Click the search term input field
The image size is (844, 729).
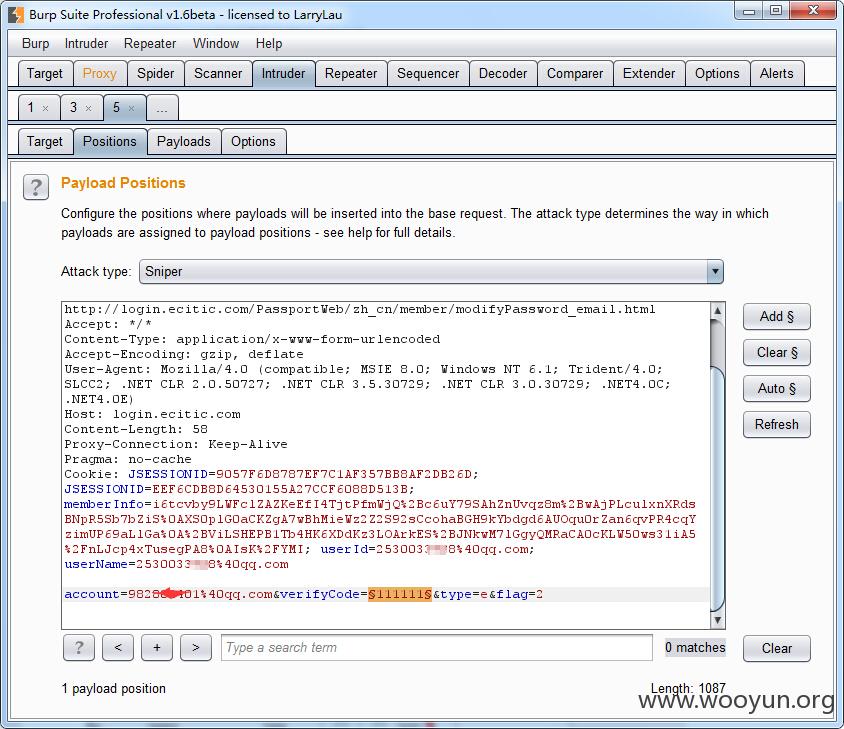click(x=437, y=647)
